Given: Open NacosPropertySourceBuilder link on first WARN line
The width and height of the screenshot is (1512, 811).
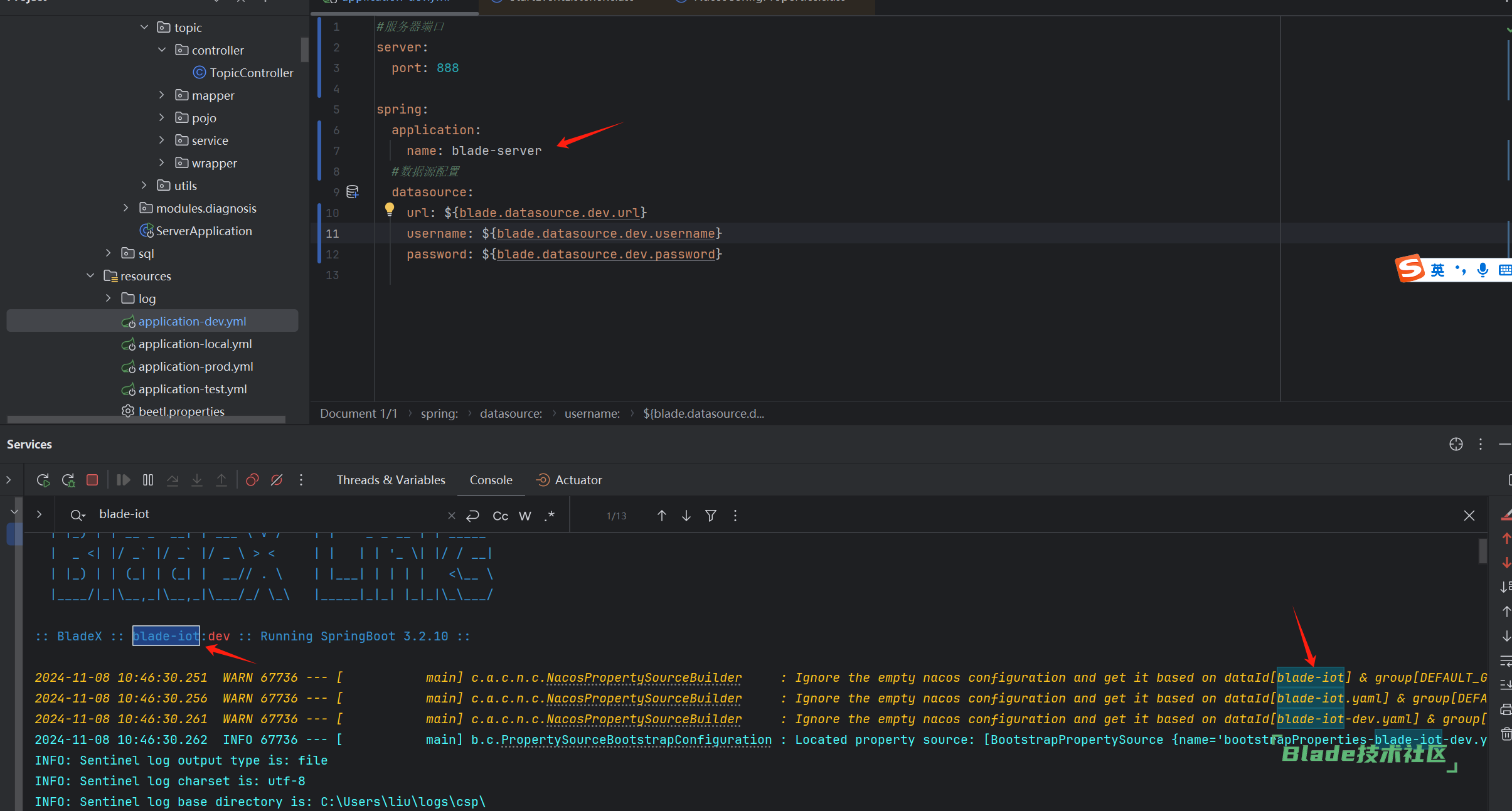Looking at the screenshot, I should 644,678.
